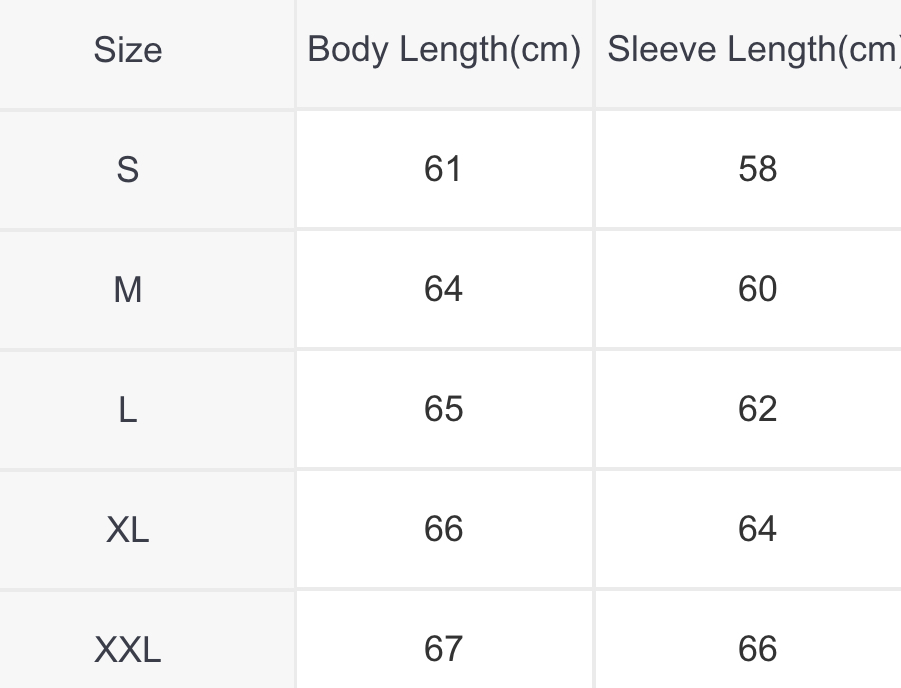The width and height of the screenshot is (901, 688).
Task: Click the word Length in Body Length header
Action: [453, 51]
